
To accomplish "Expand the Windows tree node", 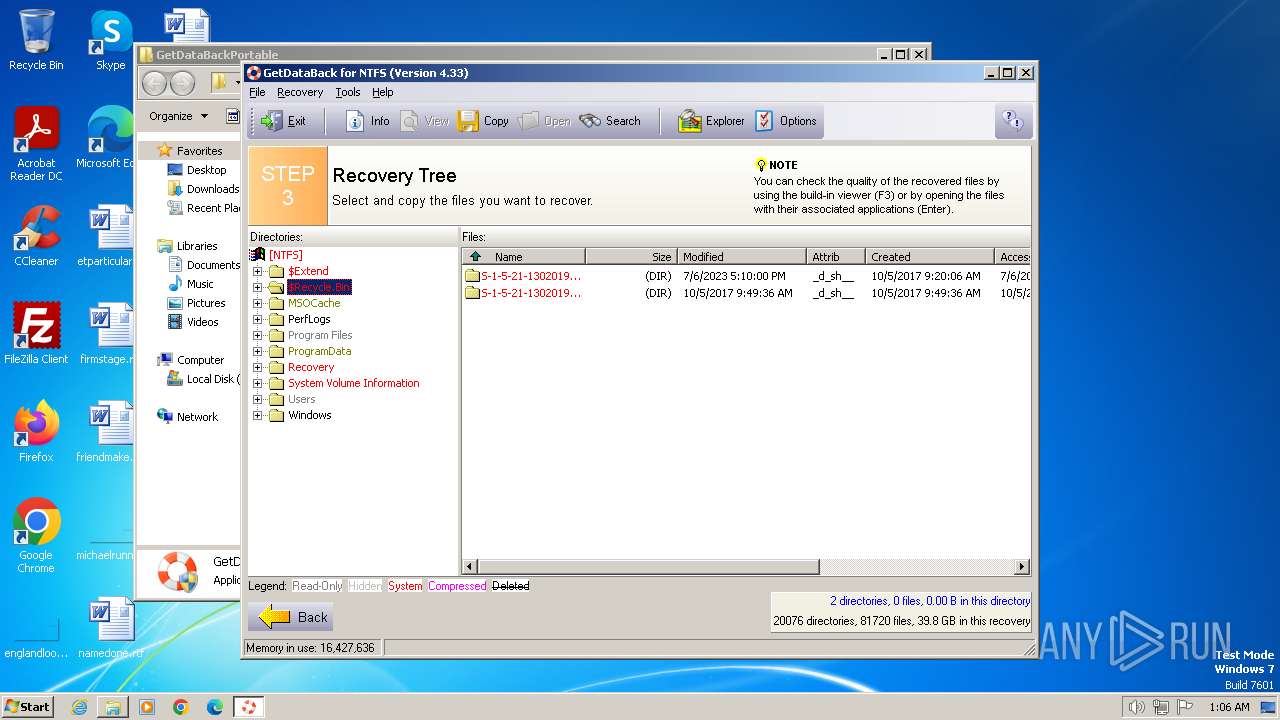I will 257,415.
